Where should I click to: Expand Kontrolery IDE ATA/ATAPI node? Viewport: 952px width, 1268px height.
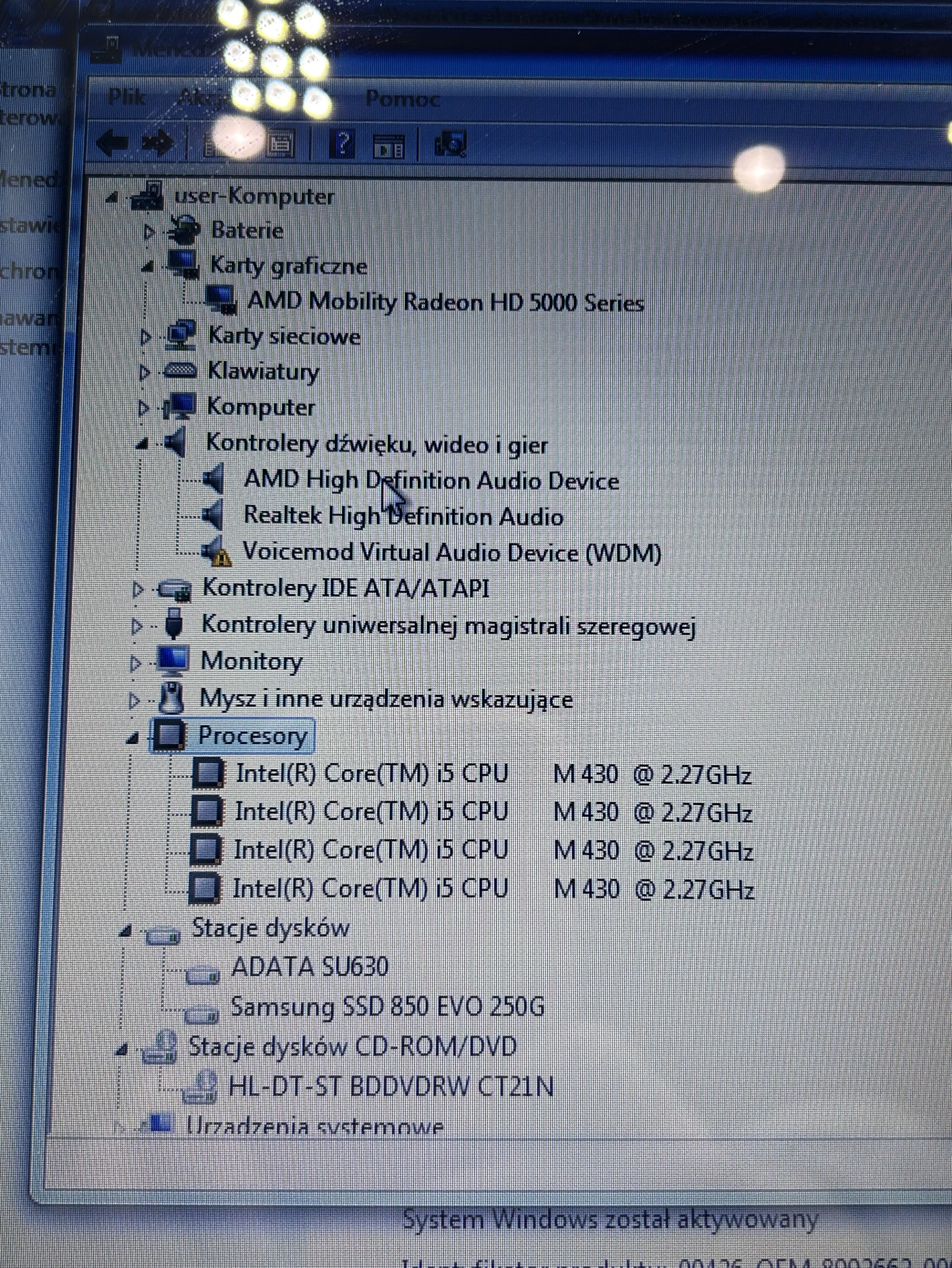(x=137, y=589)
